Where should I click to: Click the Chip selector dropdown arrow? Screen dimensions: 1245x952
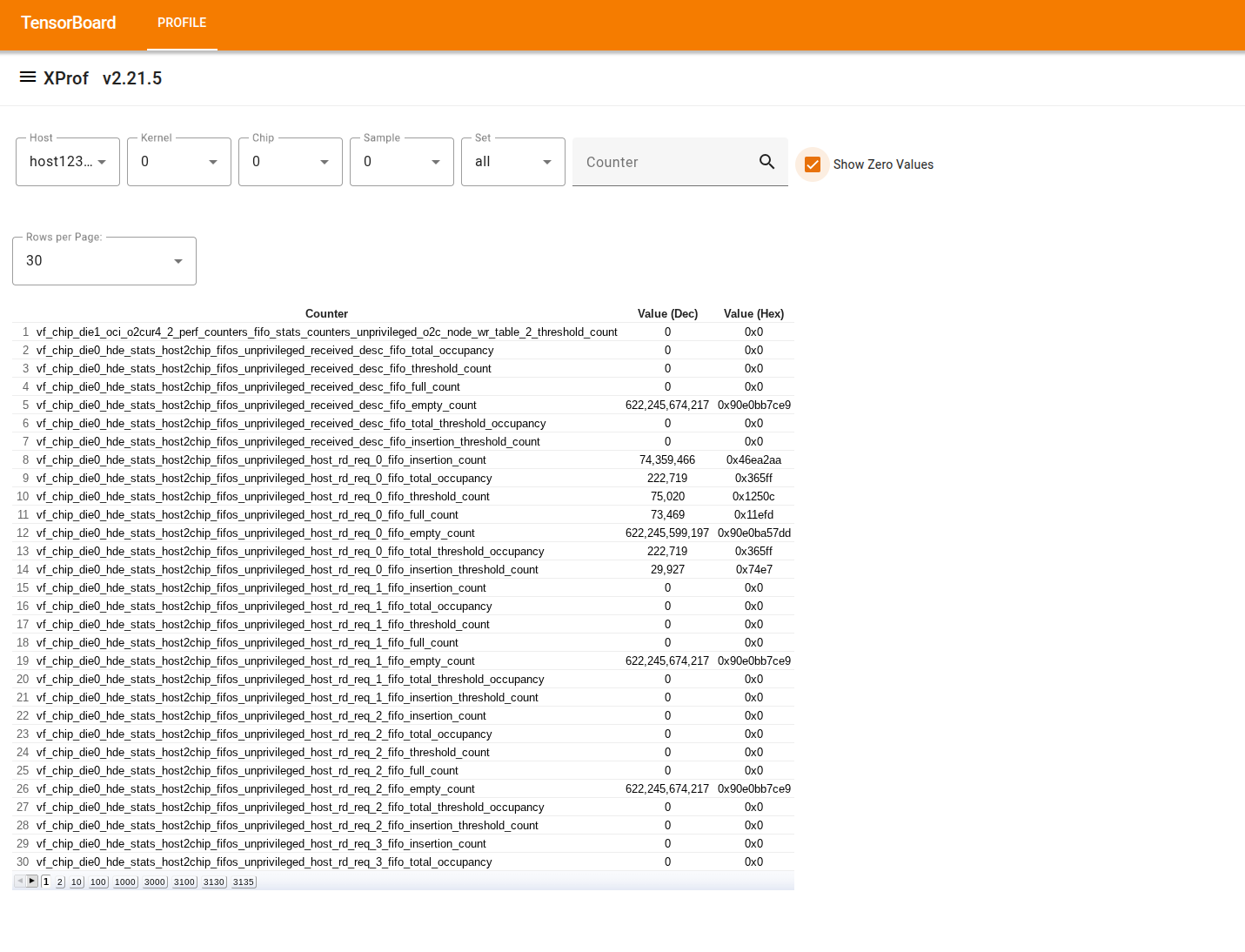325,162
